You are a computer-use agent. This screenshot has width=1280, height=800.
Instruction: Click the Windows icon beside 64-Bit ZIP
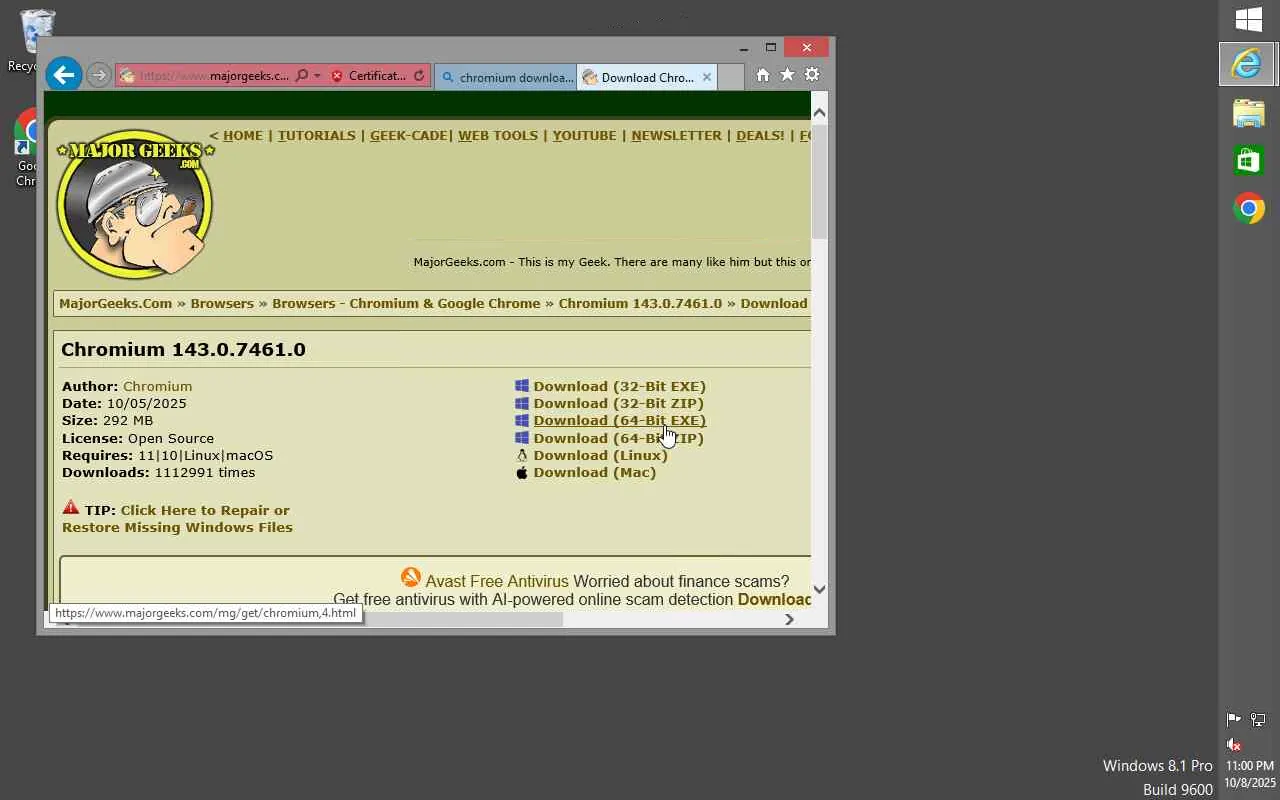[522, 438]
